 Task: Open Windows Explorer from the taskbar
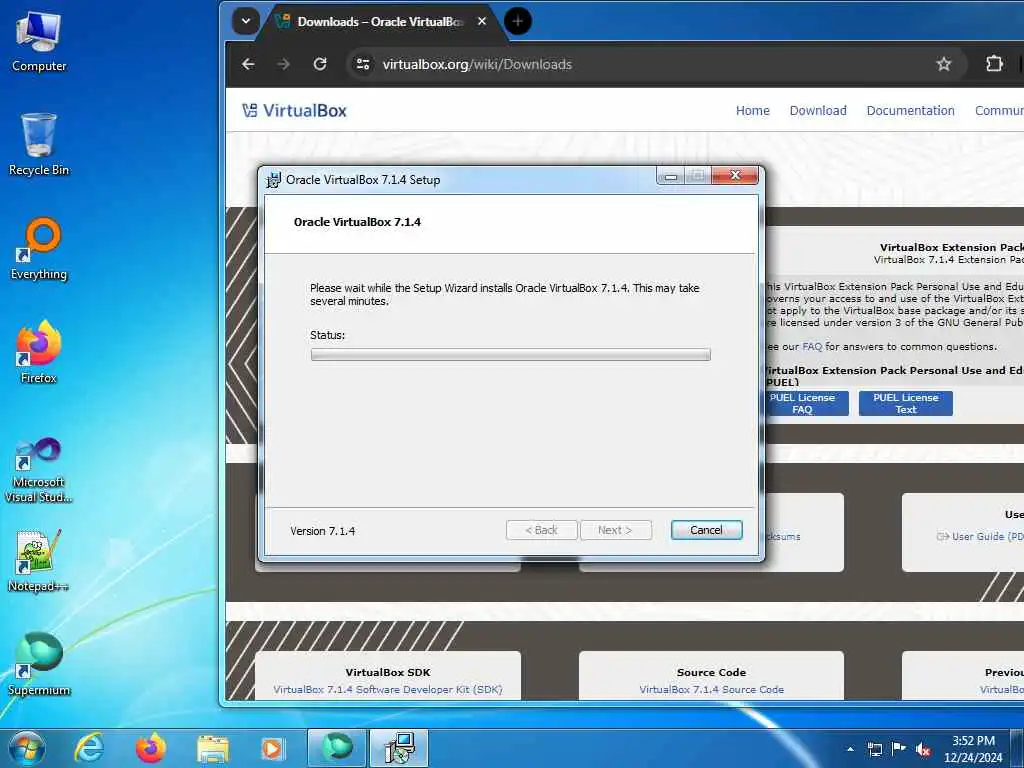click(213, 748)
